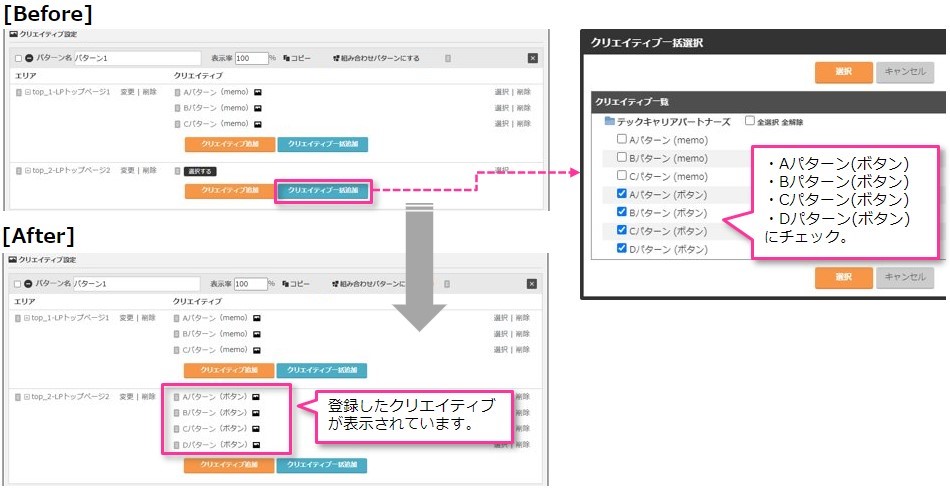The image size is (950, 490).
Task: Click the round minus icon in After panel header
Action: 28,283
